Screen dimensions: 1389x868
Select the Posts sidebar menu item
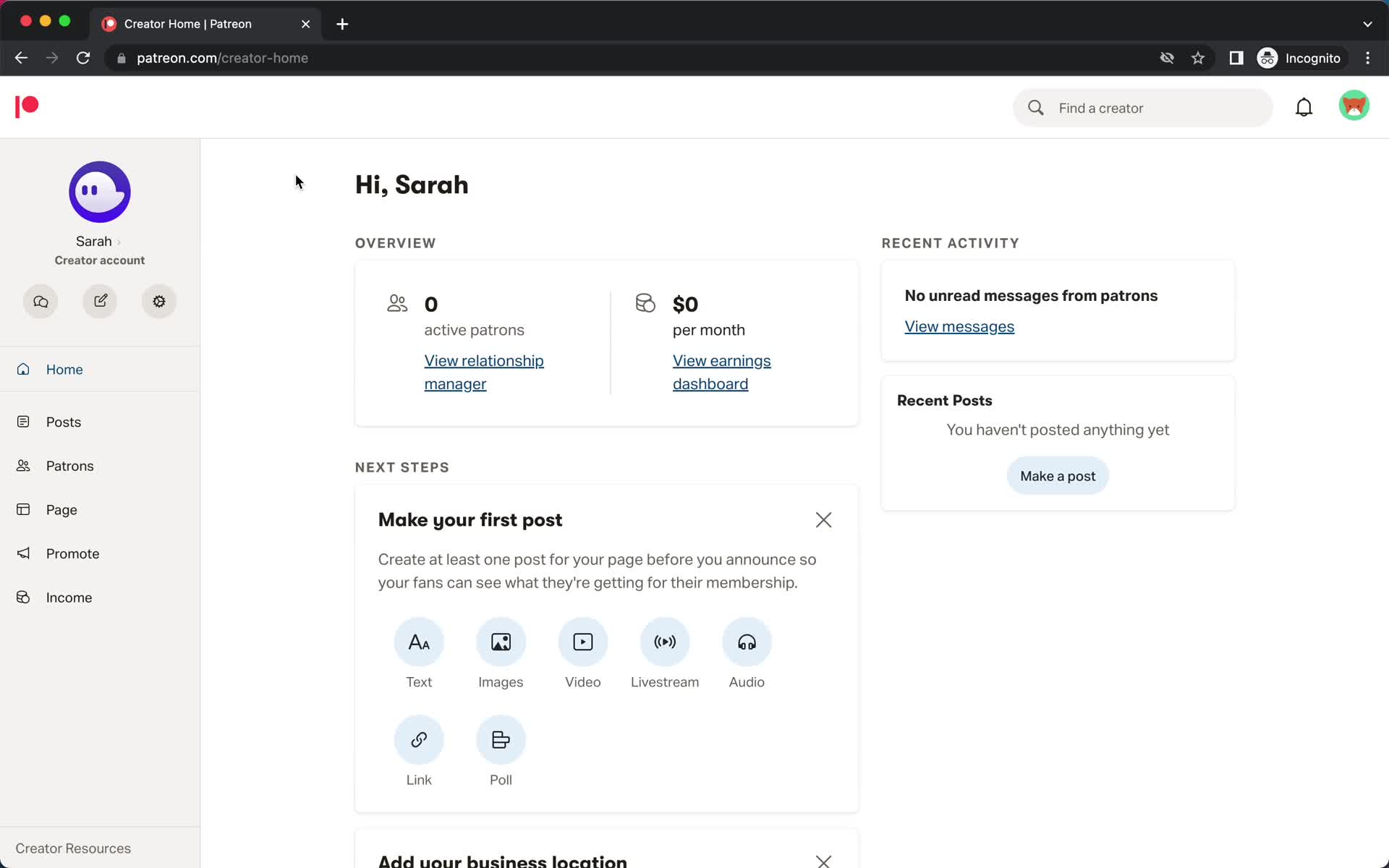[63, 422]
